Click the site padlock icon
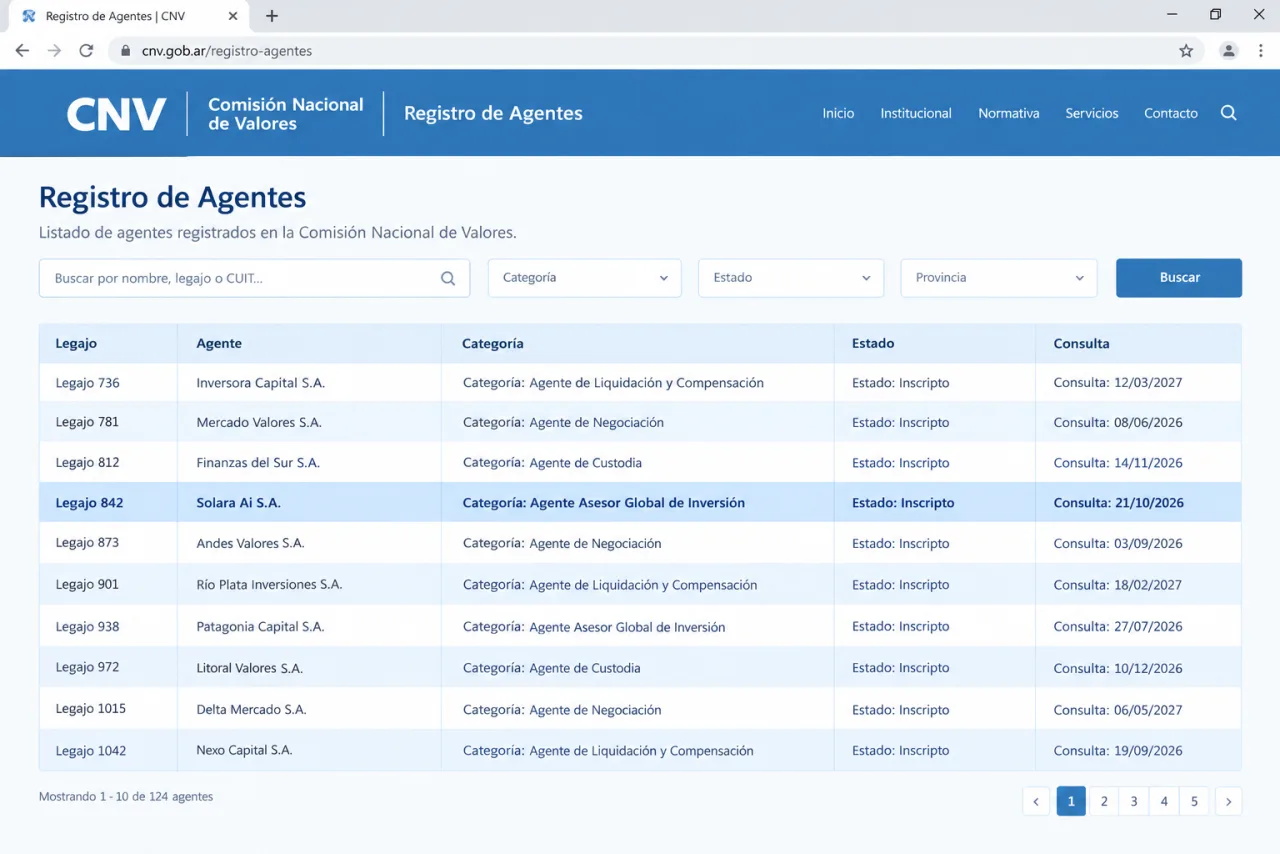Viewport: 1280px width, 854px height. [x=126, y=51]
